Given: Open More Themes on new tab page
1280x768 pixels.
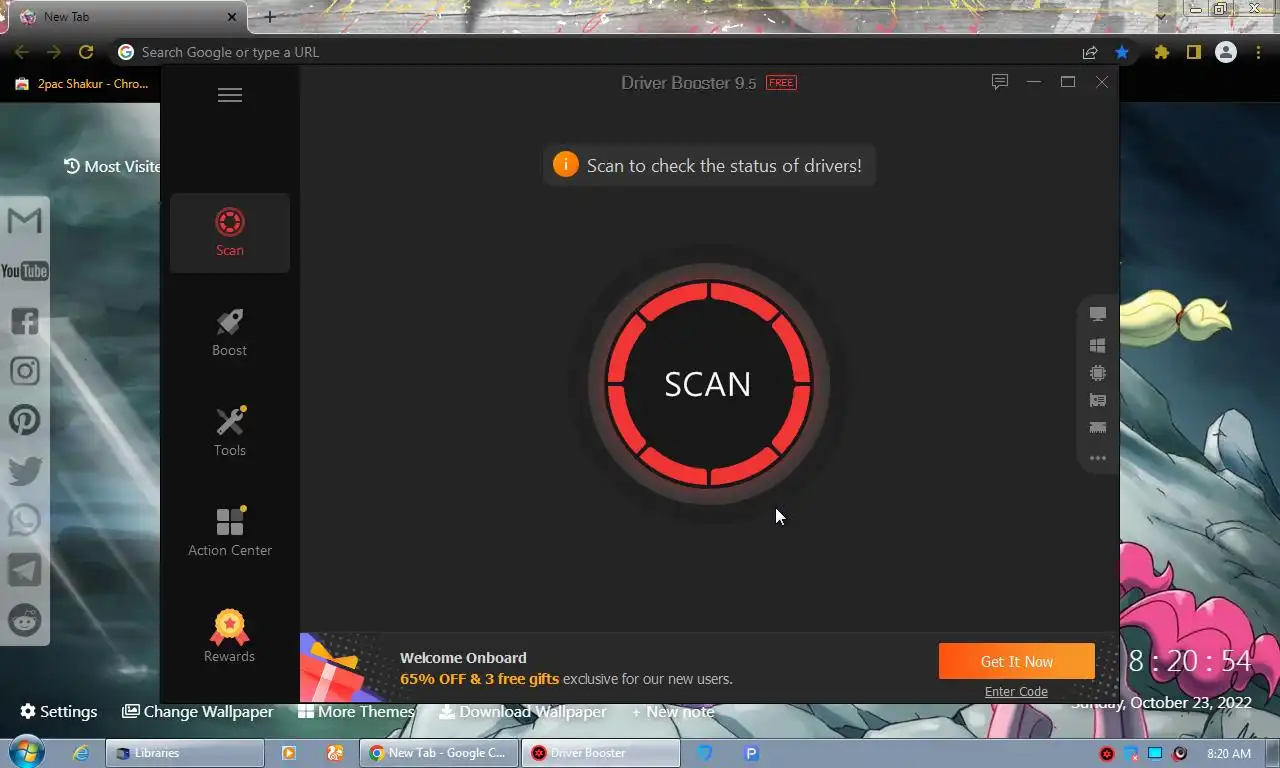Looking at the screenshot, I should tap(356, 711).
